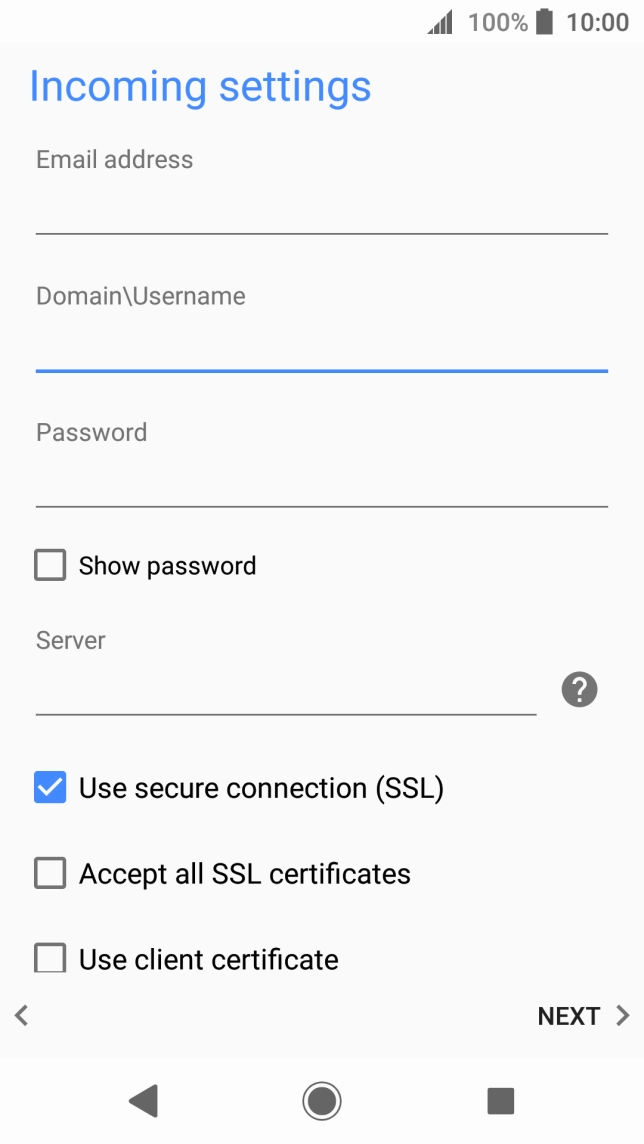Open Recents with the square icon

coord(500,1101)
